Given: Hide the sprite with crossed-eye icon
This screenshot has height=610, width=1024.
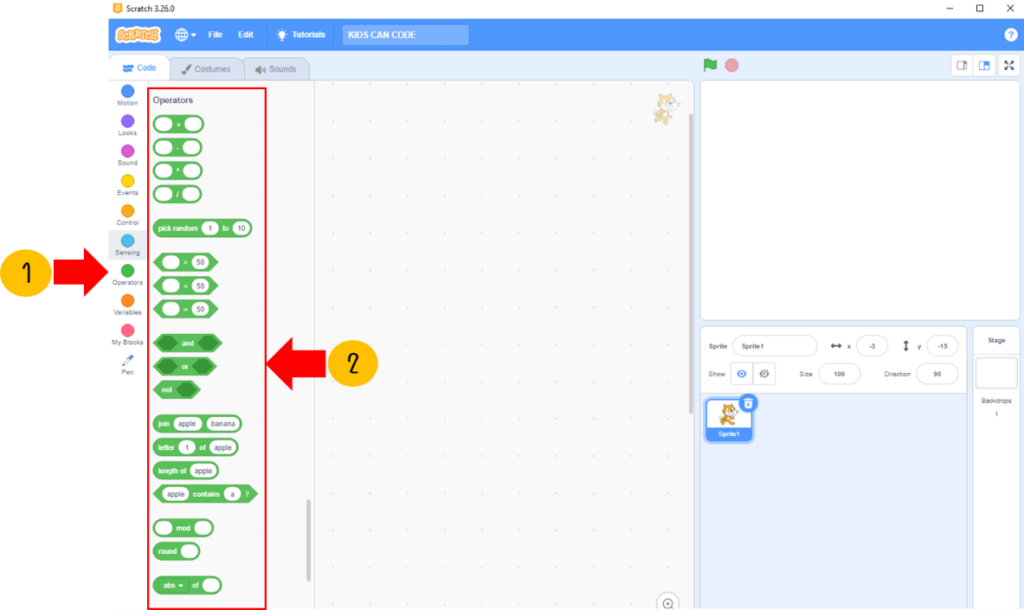Looking at the screenshot, I should pos(765,373).
